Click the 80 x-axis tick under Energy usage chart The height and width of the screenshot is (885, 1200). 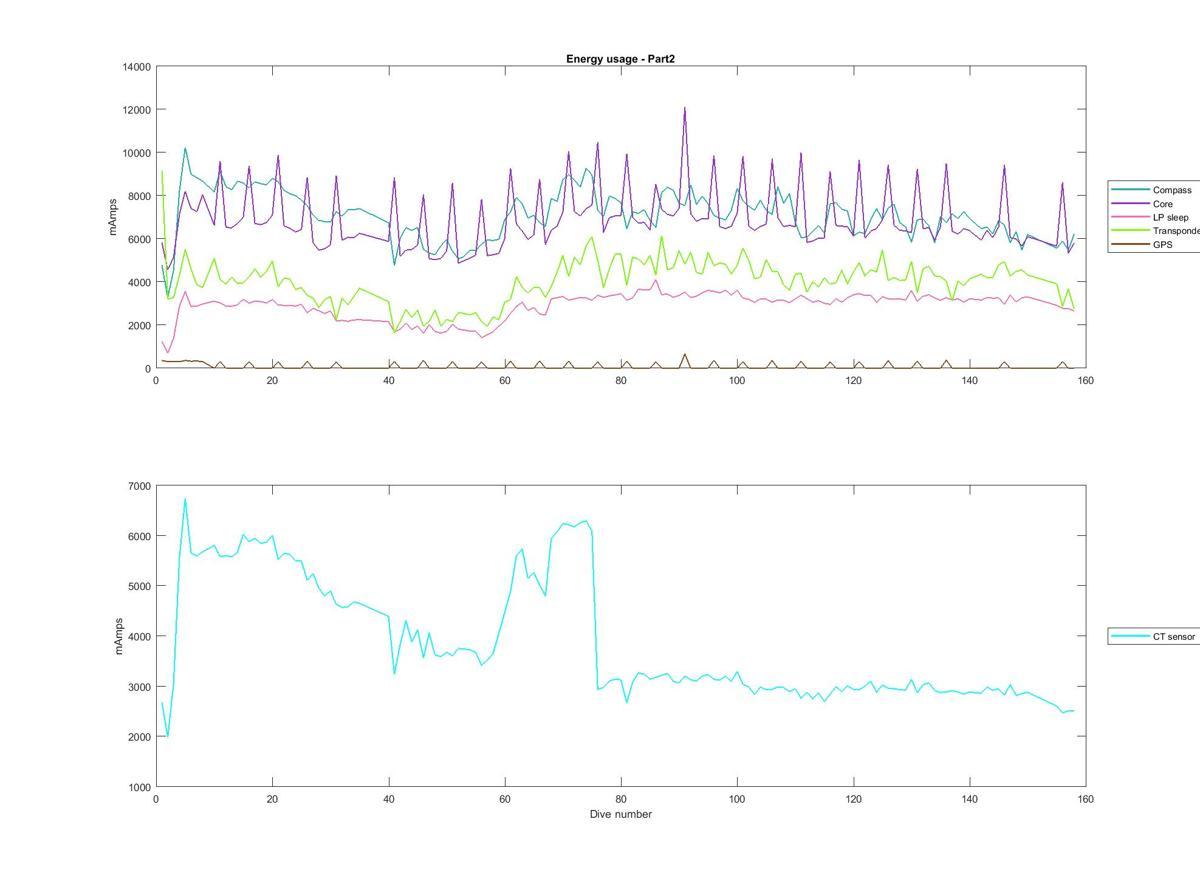[x=621, y=381]
